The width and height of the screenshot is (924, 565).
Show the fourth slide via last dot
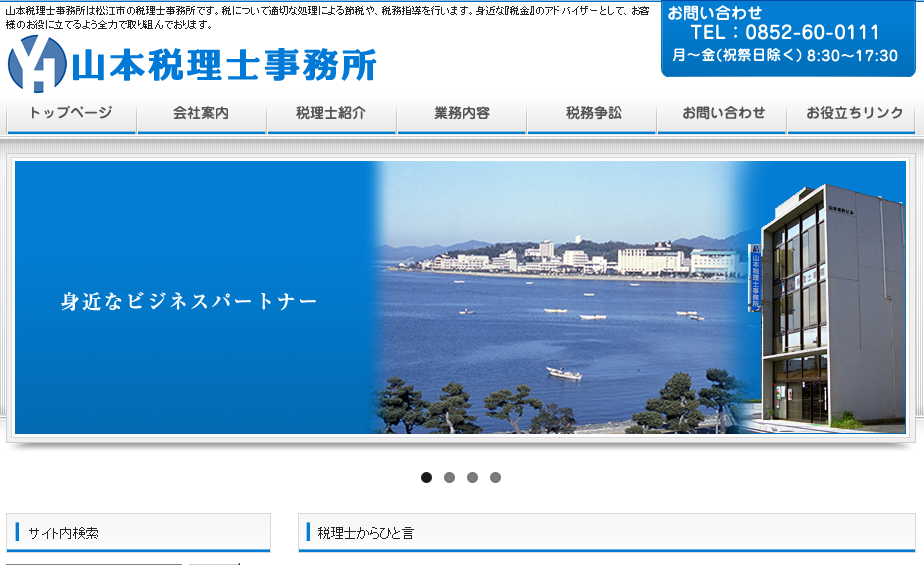coord(495,477)
